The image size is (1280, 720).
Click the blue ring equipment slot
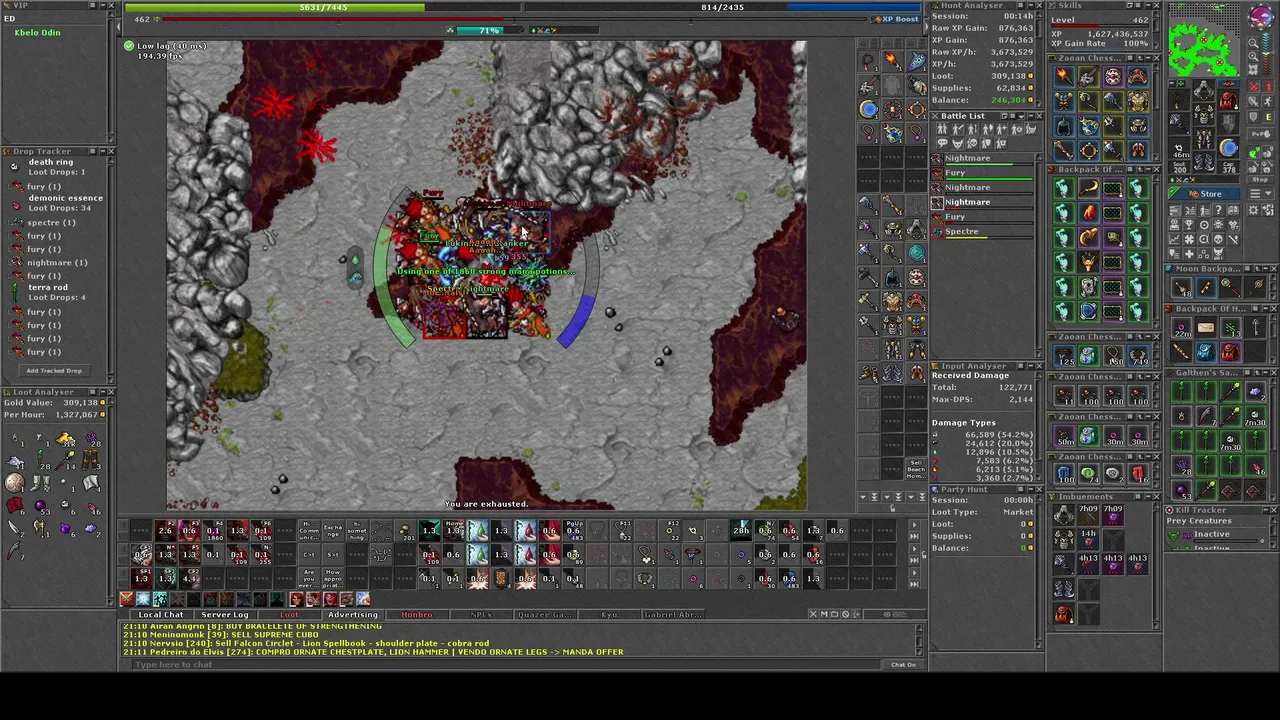tap(1229, 146)
